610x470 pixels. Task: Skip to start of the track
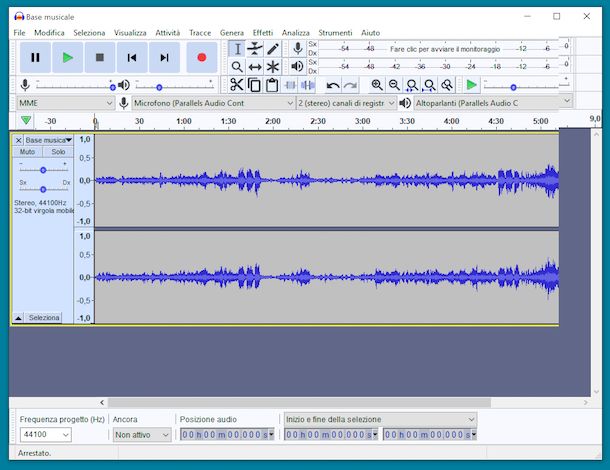click(x=132, y=58)
